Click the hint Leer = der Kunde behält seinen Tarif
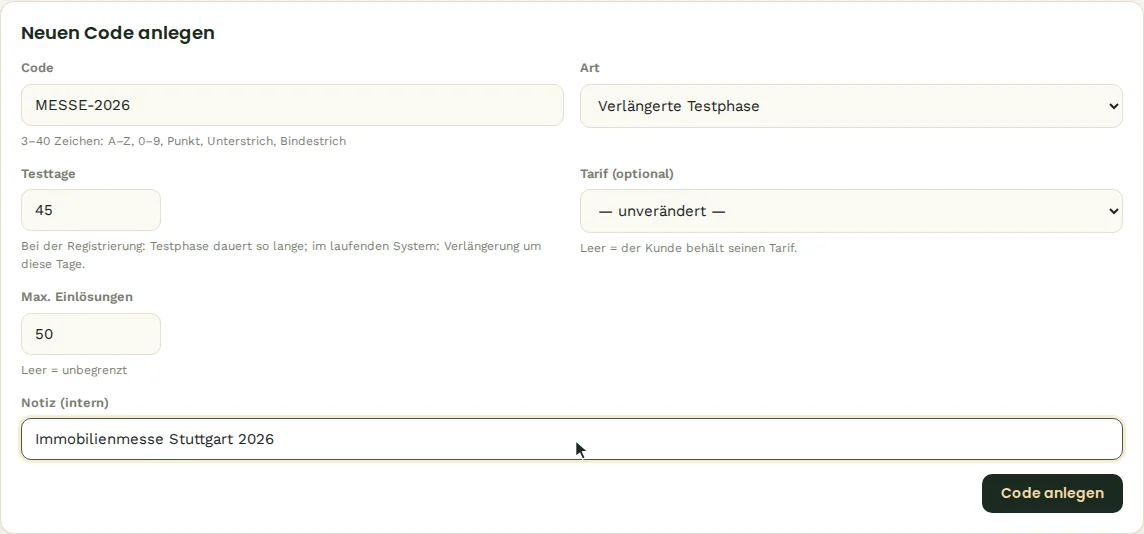This screenshot has height=534, width=1144. [688, 248]
